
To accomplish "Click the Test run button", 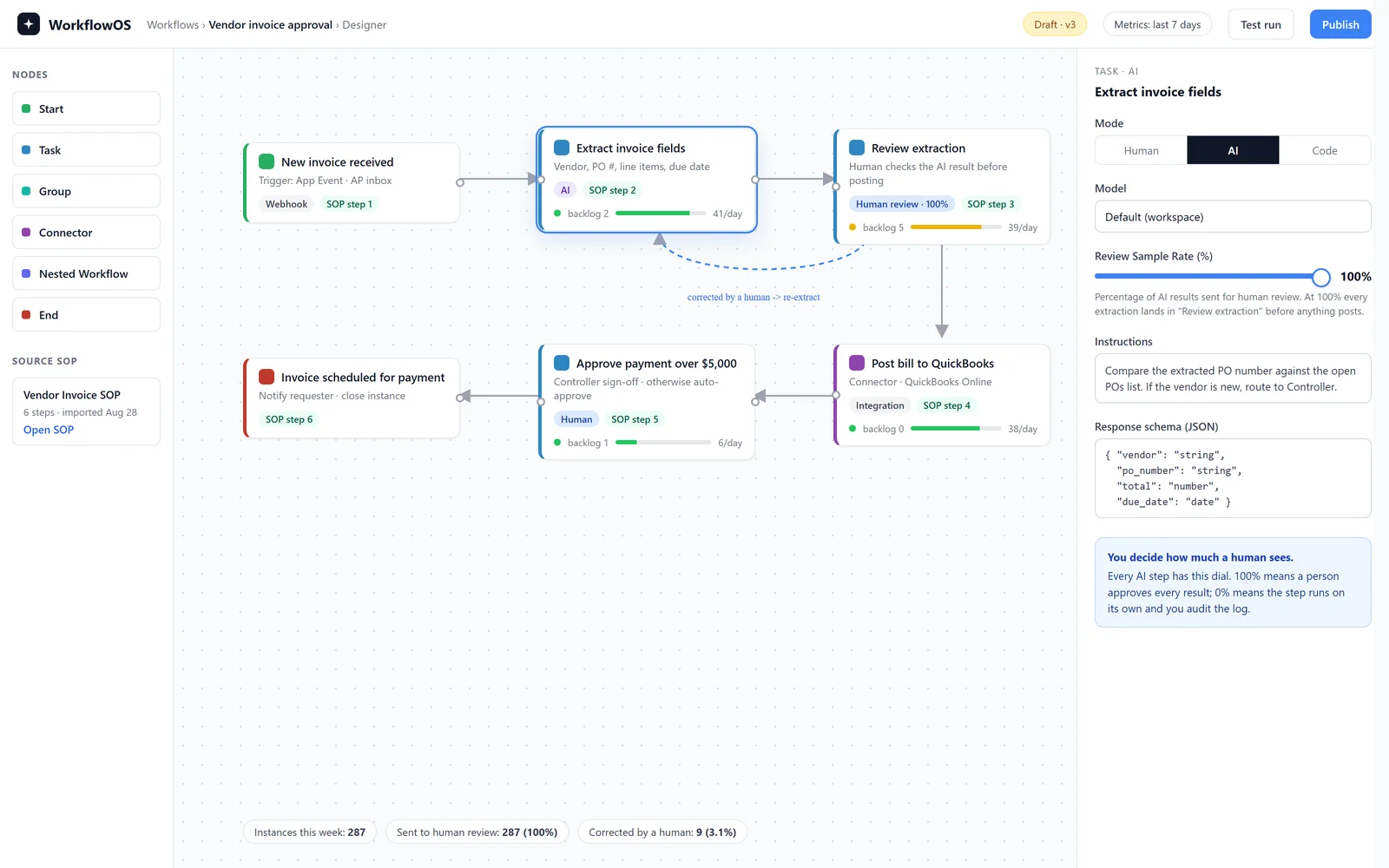I will click(1261, 24).
